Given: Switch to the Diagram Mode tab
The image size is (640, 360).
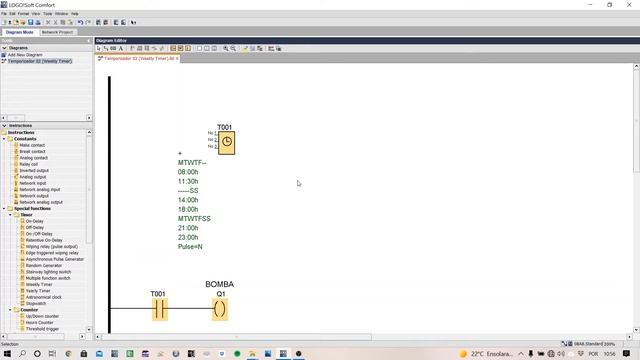Looking at the screenshot, I should pos(19,32).
